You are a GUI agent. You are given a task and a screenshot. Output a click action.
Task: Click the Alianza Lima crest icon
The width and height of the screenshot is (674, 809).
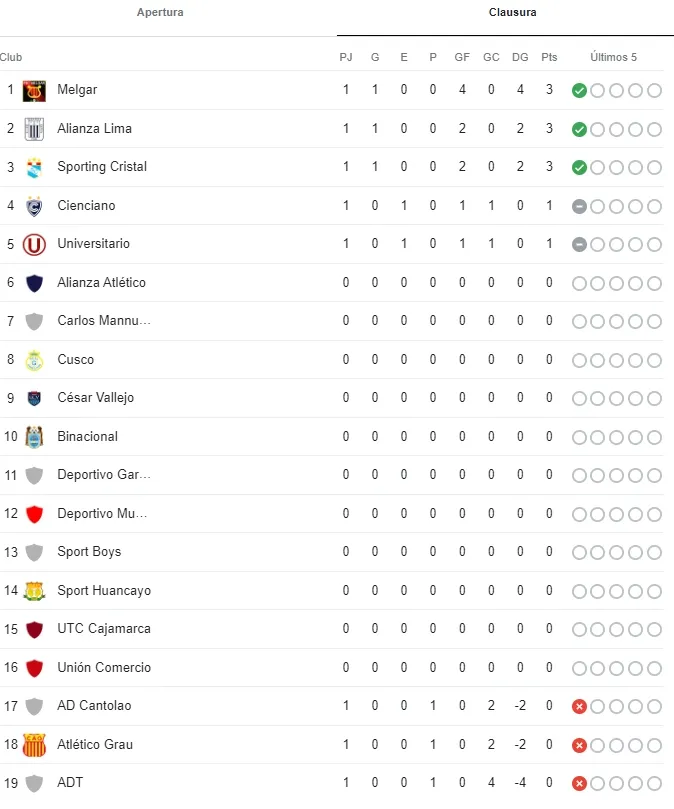(x=35, y=129)
